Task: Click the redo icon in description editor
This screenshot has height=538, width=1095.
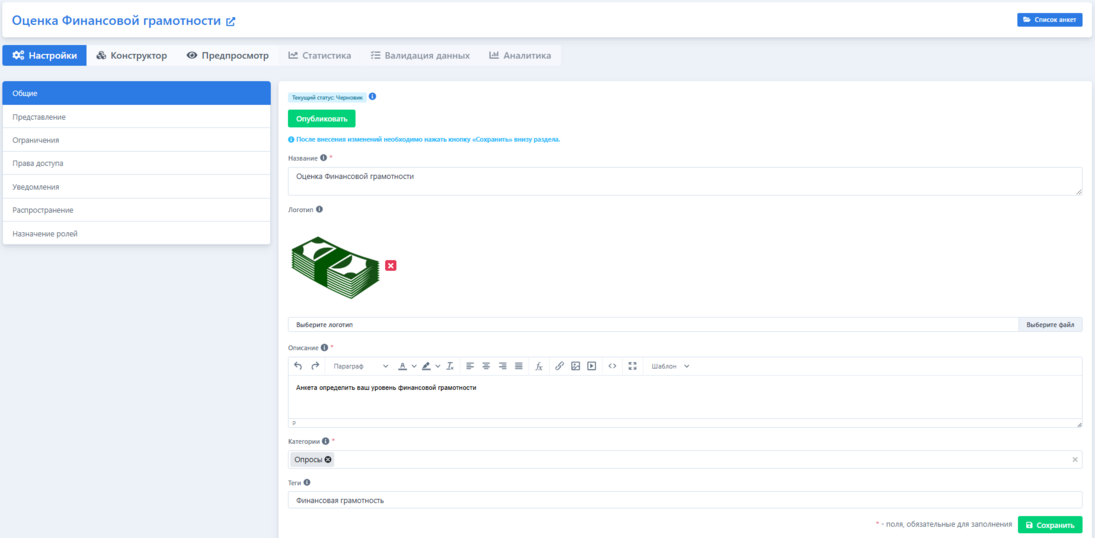Action: pyautogui.click(x=314, y=367)
